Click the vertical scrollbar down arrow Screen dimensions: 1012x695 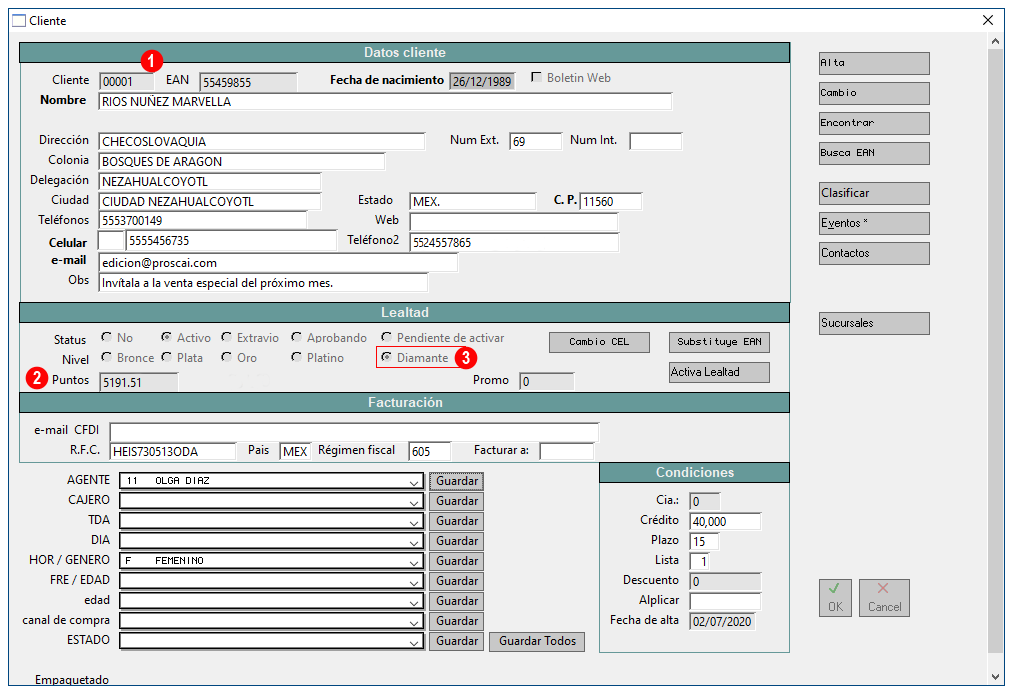pyautogui.click(x=995, y=677)
